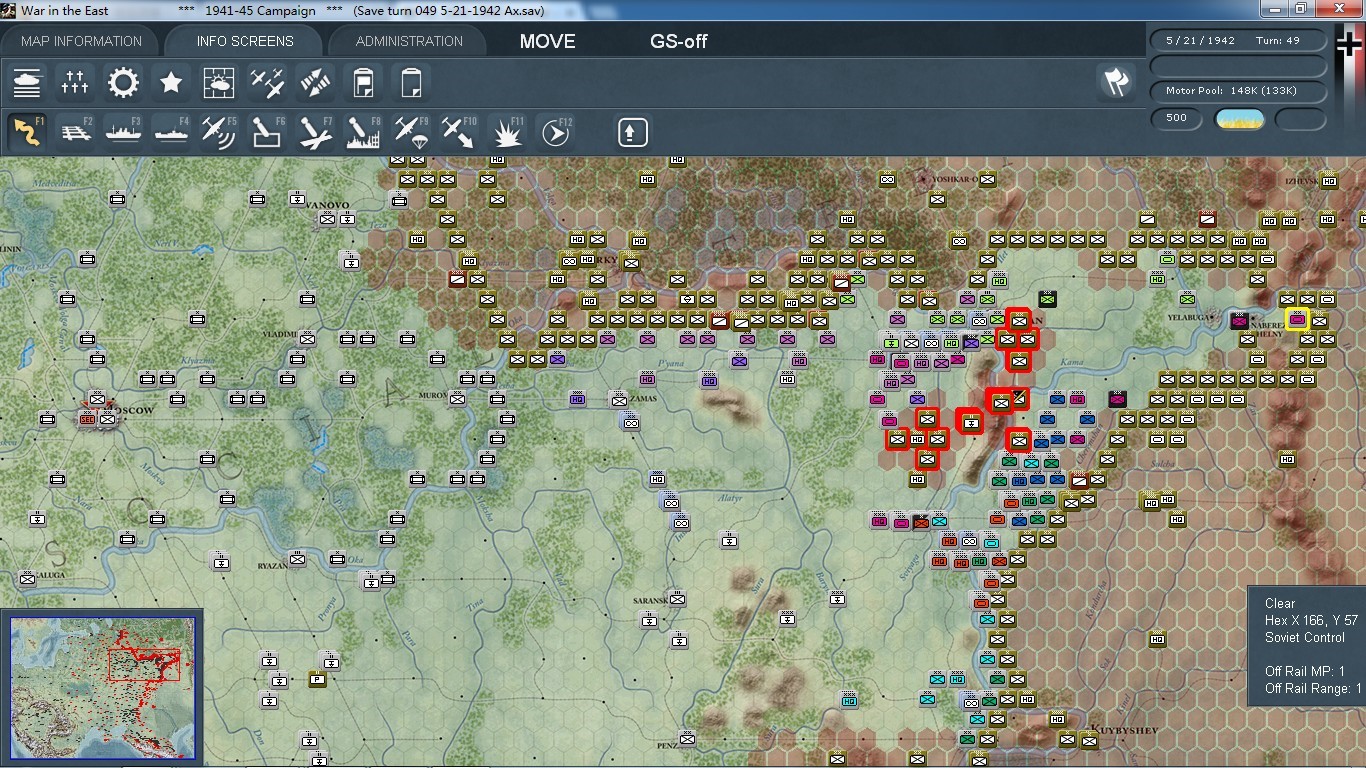Image resolution: width=1366 pixels, height=768 pixels.
Task: Select the yellow-highlighted unit counter
Action: (1297, 319)
